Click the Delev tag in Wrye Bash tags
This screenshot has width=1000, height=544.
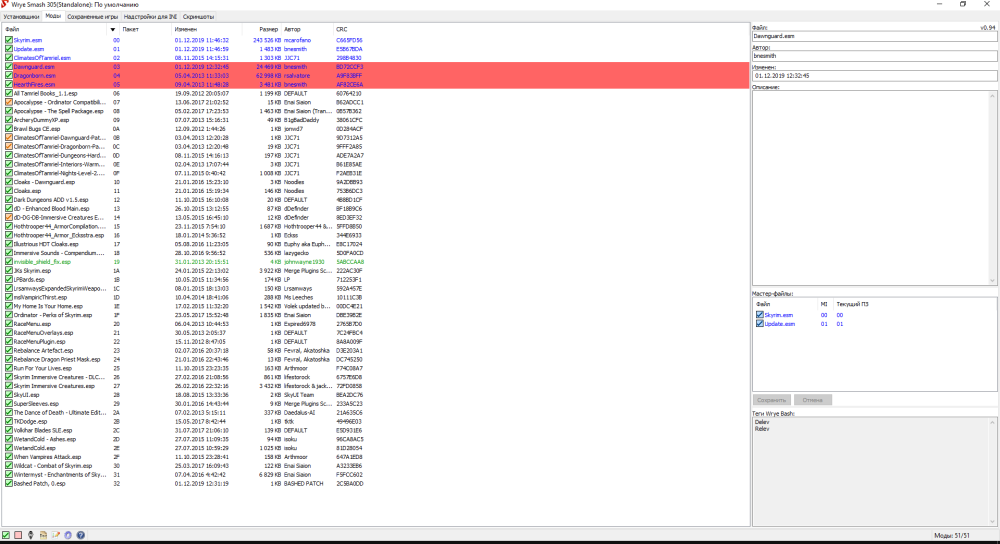[x=762, y=422]
